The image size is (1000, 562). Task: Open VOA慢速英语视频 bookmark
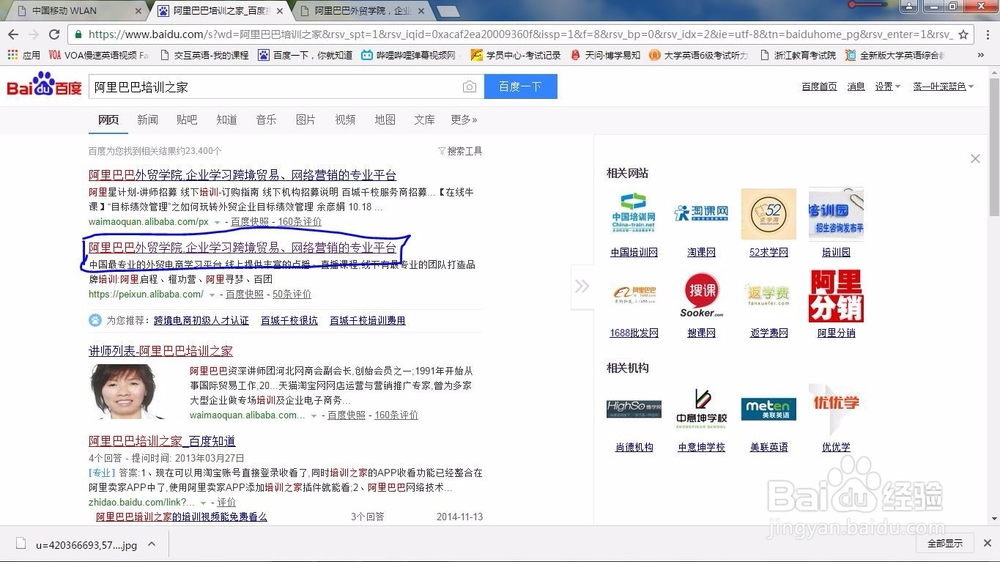point(99,55)
